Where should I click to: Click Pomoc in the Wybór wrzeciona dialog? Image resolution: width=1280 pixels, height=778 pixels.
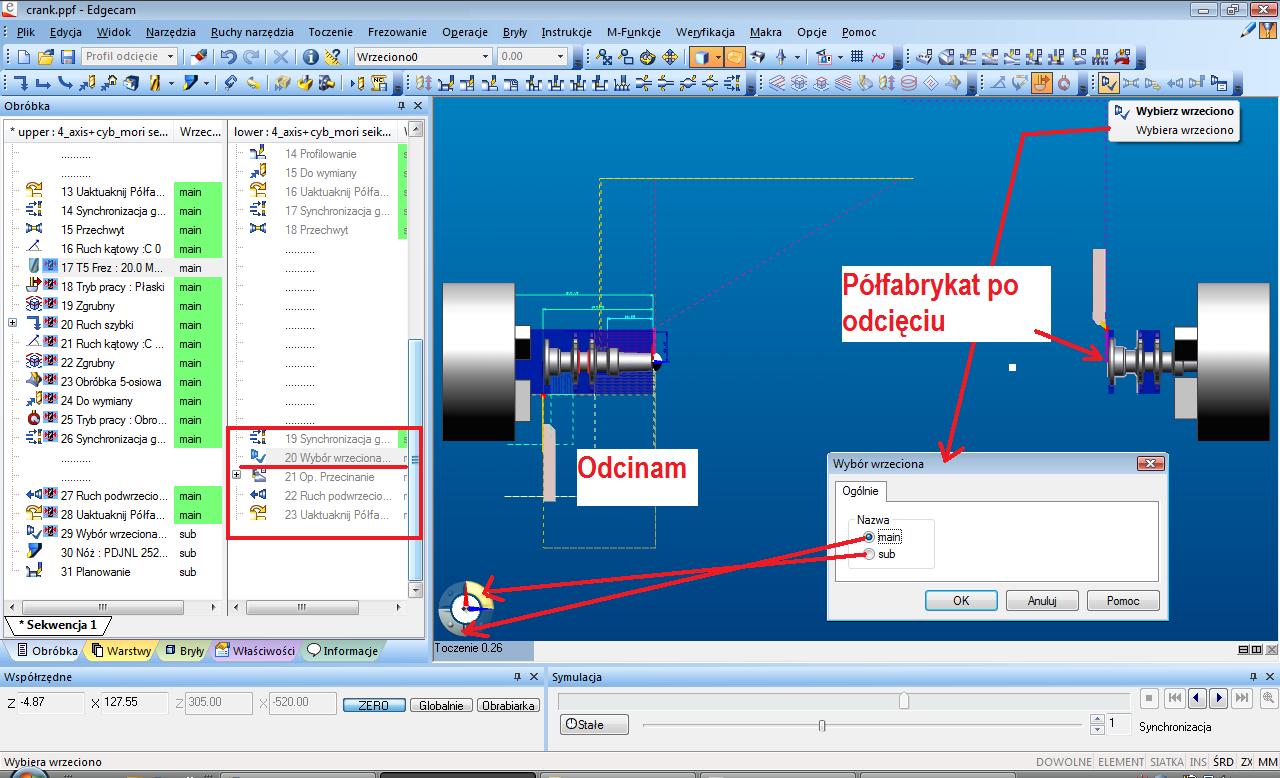(x=1123, y=601)
